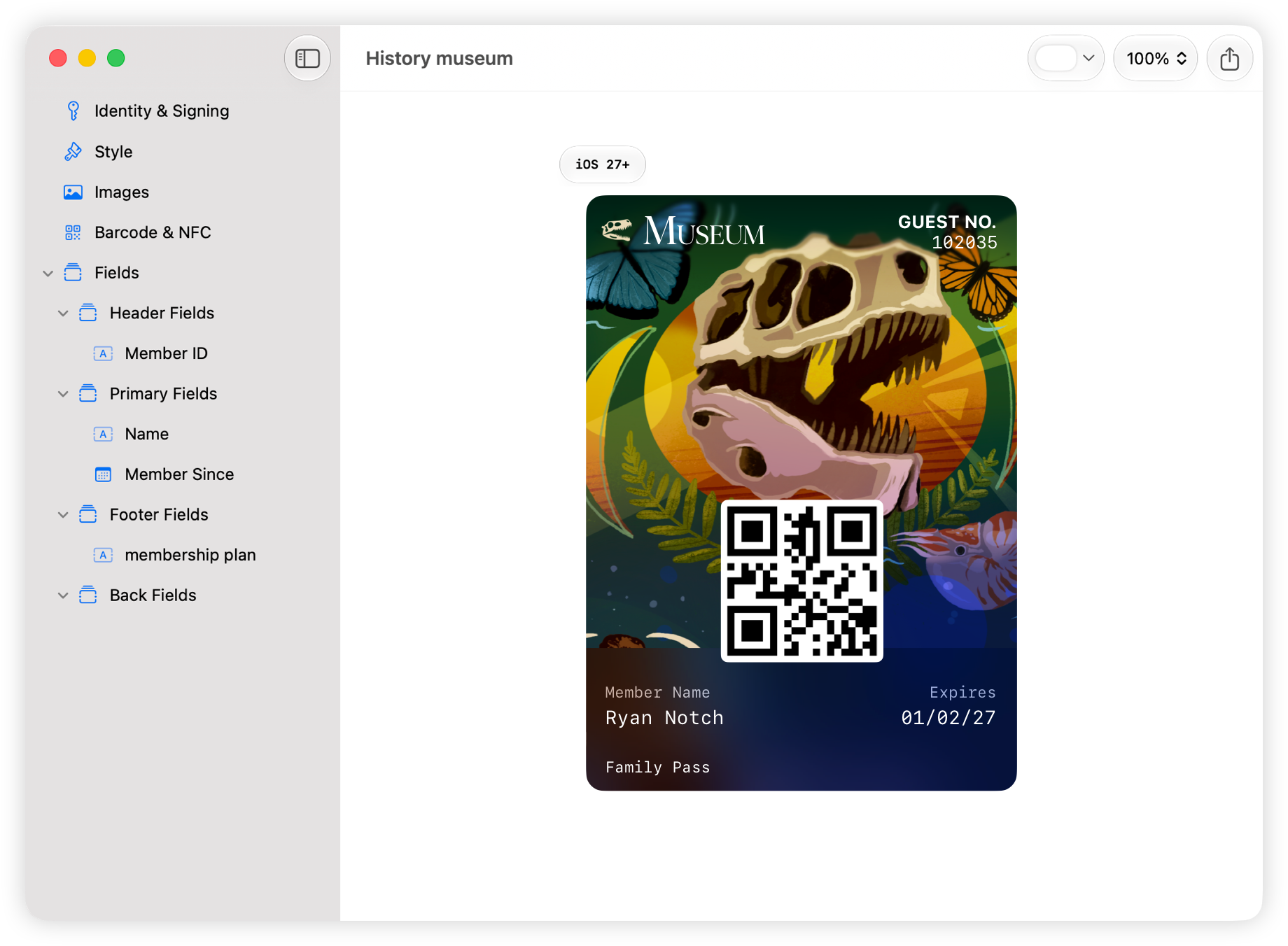The height and width of the screenshot is (946, 1288).
Task: Open the share export icon
Action: pos(1229,58)
